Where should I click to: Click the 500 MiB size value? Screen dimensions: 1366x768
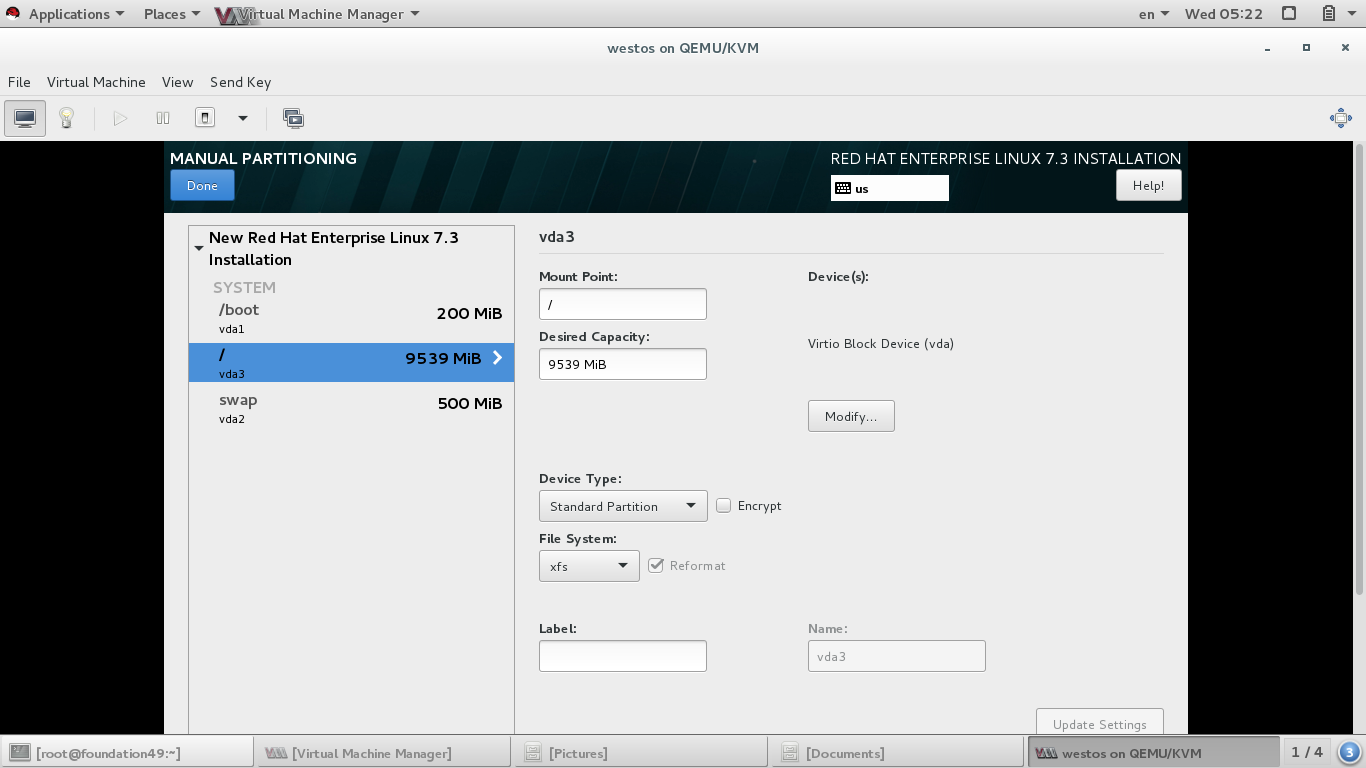(x=469, y=403)
